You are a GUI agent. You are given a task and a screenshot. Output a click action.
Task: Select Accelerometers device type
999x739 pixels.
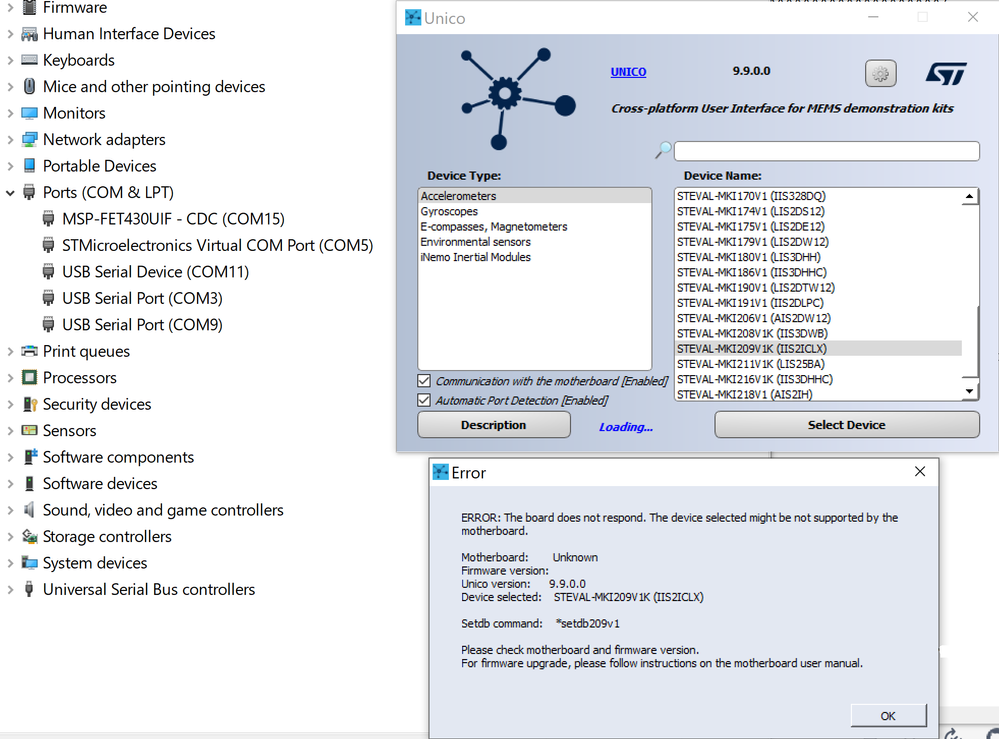tap(535, 196)
